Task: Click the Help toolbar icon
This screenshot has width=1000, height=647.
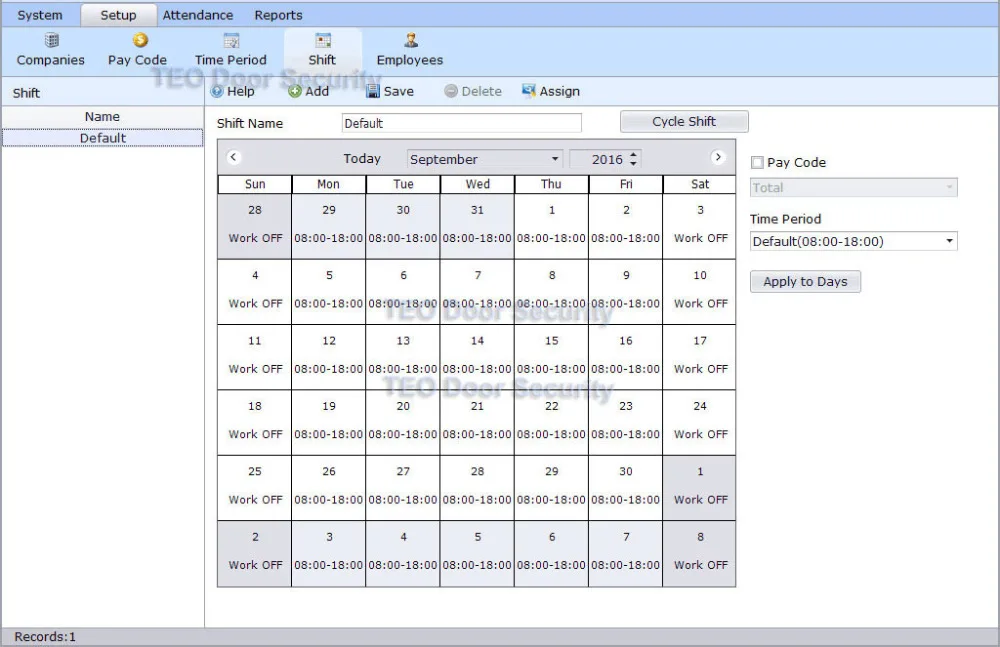Action: 217,91
